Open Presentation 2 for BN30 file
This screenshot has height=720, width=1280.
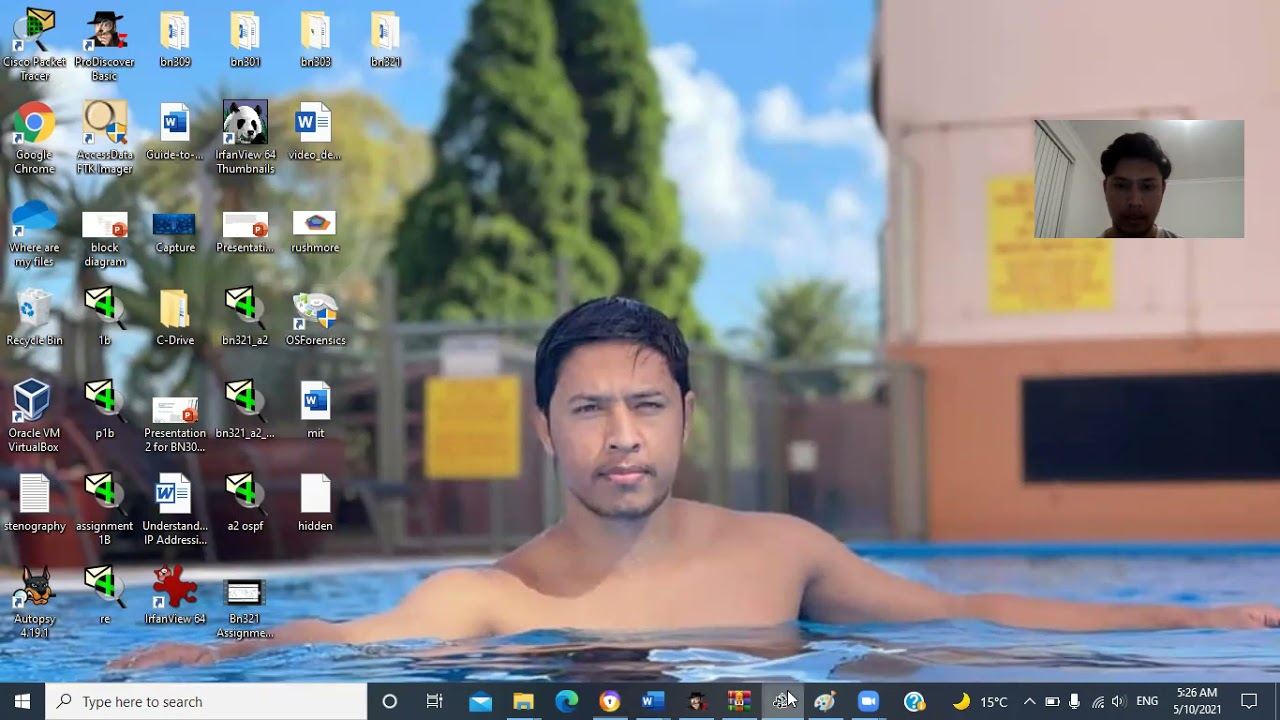(x=175, y=423)
